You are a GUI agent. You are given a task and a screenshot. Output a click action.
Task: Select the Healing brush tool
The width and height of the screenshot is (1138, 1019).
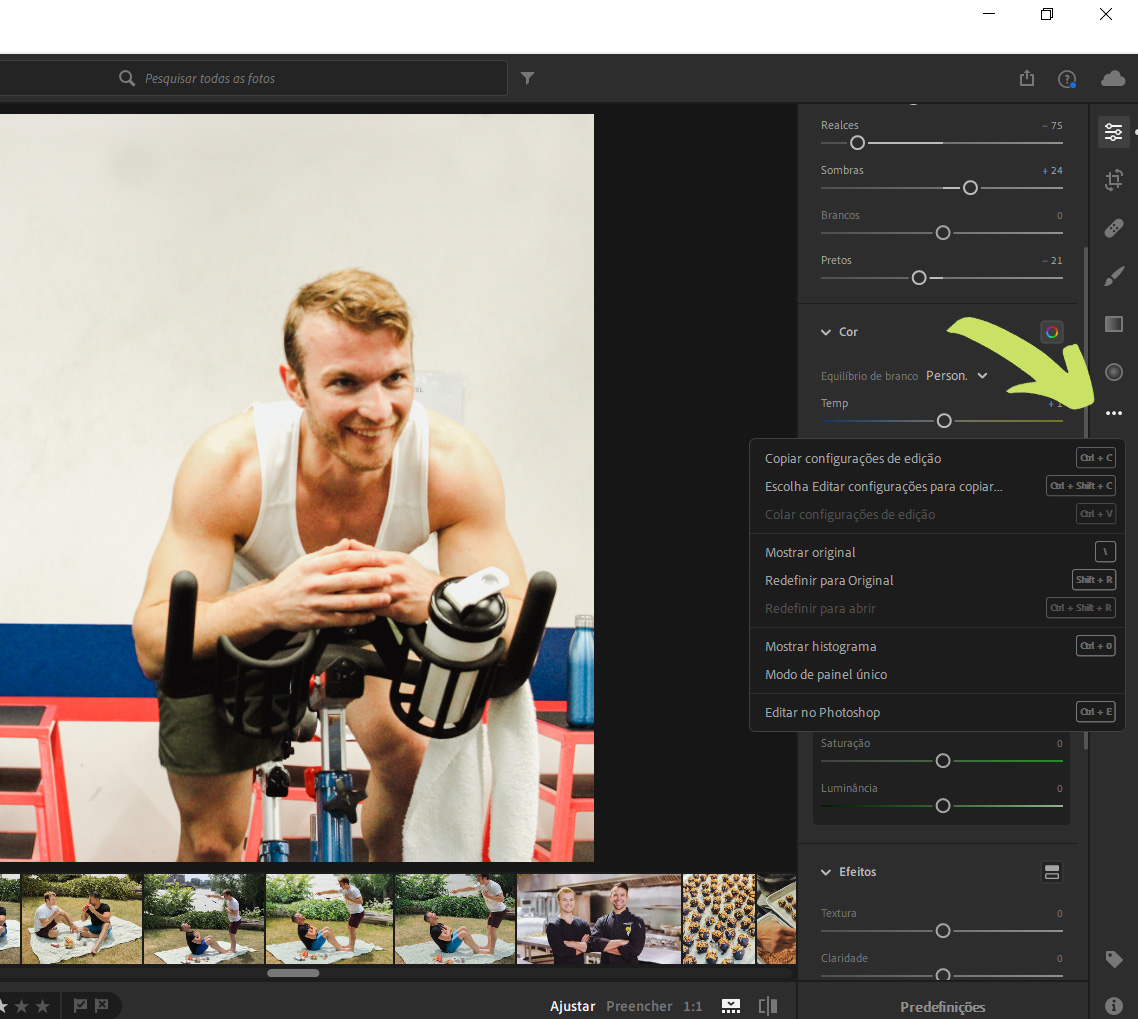coord(1113,228)
